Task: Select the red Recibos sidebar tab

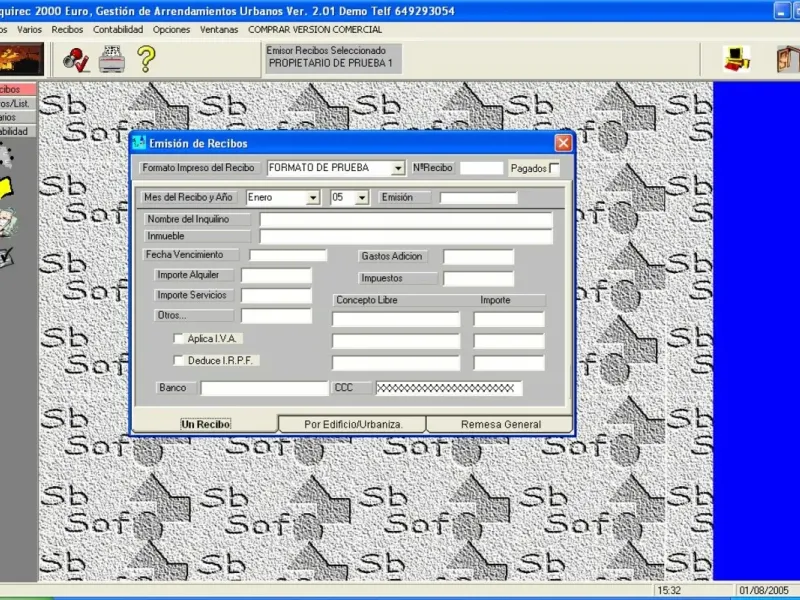Action: click(x=18, y=89)
